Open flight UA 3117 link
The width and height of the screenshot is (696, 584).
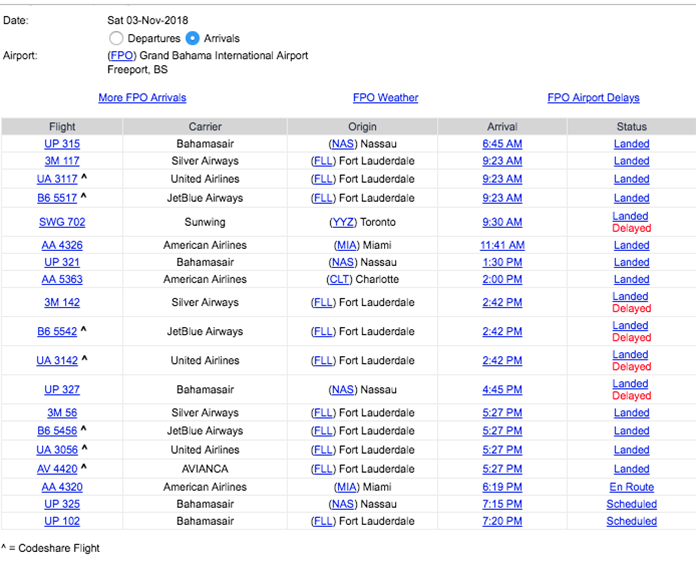click(57, 179)
